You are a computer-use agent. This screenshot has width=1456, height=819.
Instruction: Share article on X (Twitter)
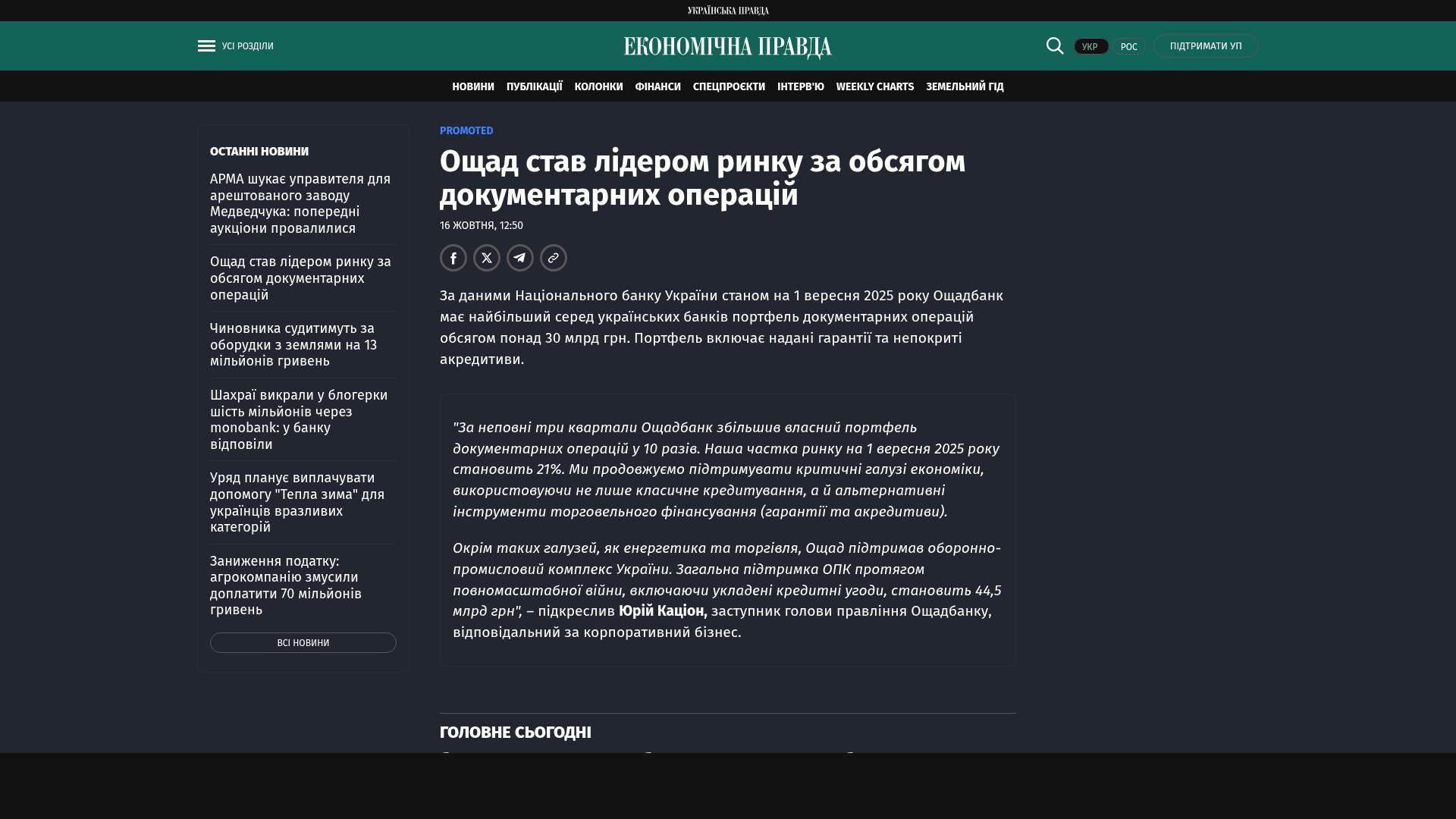(487, 258)
